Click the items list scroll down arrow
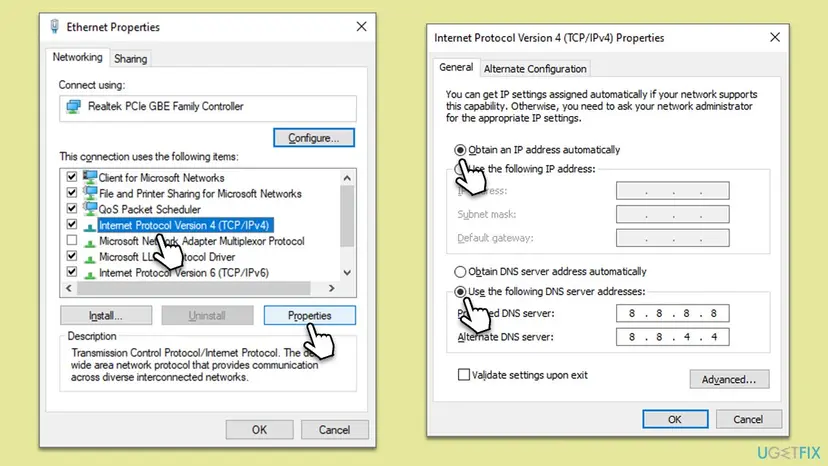 (x=347, y=273)
